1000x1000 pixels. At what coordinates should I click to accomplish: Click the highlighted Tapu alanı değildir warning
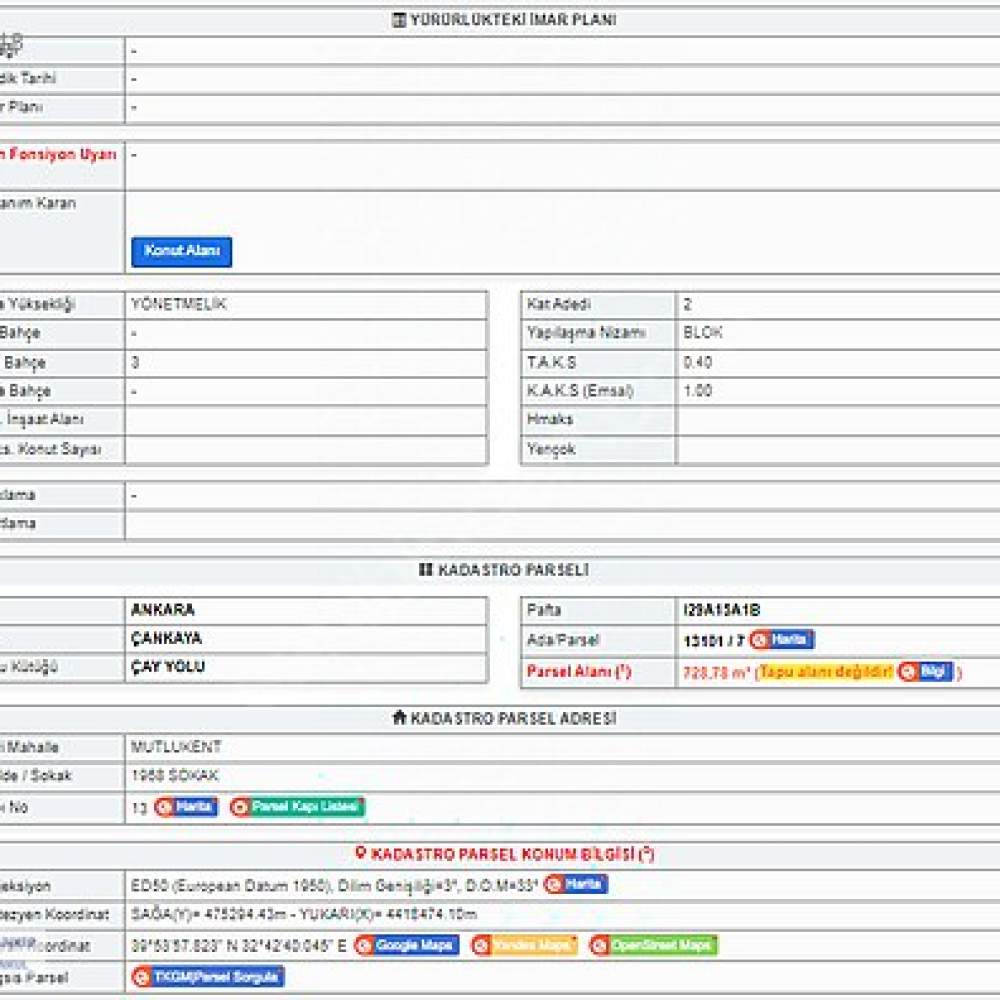[826, 672]
